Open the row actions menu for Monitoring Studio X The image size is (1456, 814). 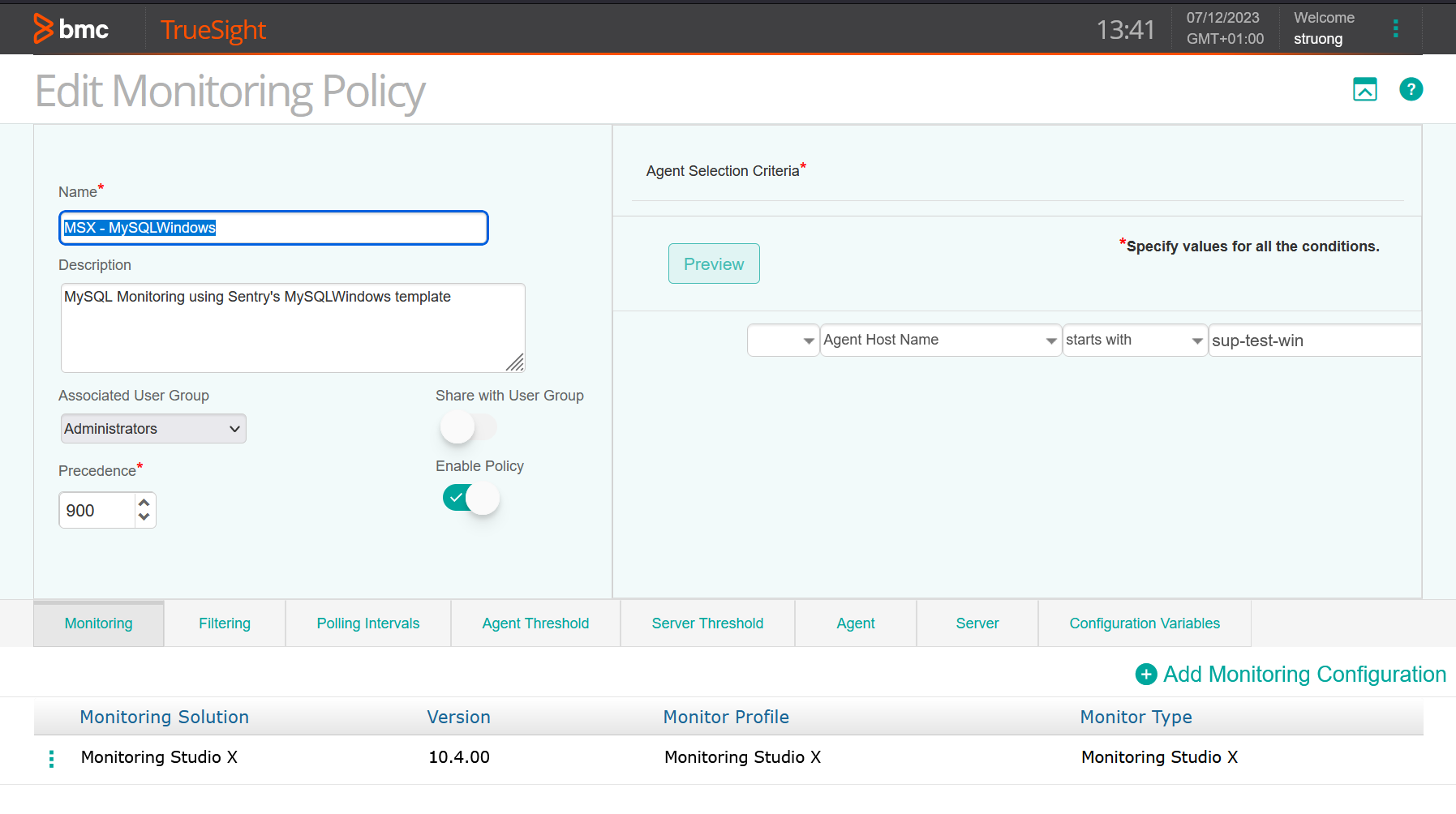(x=50, y=757)
